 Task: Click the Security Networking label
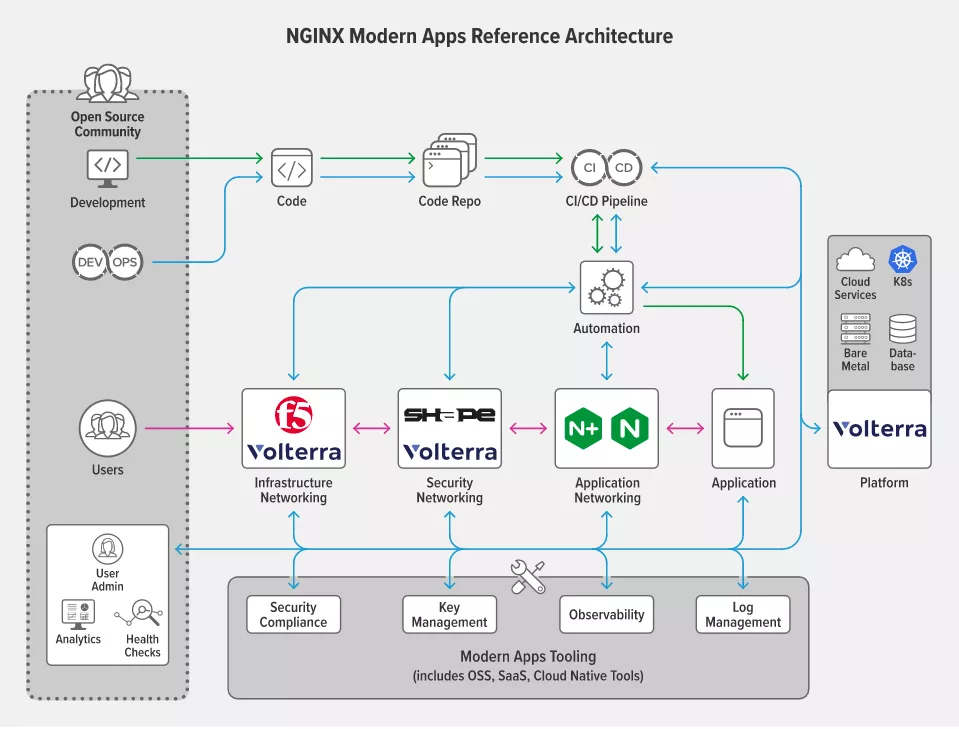pyautogui.click(x=450, y=490)
